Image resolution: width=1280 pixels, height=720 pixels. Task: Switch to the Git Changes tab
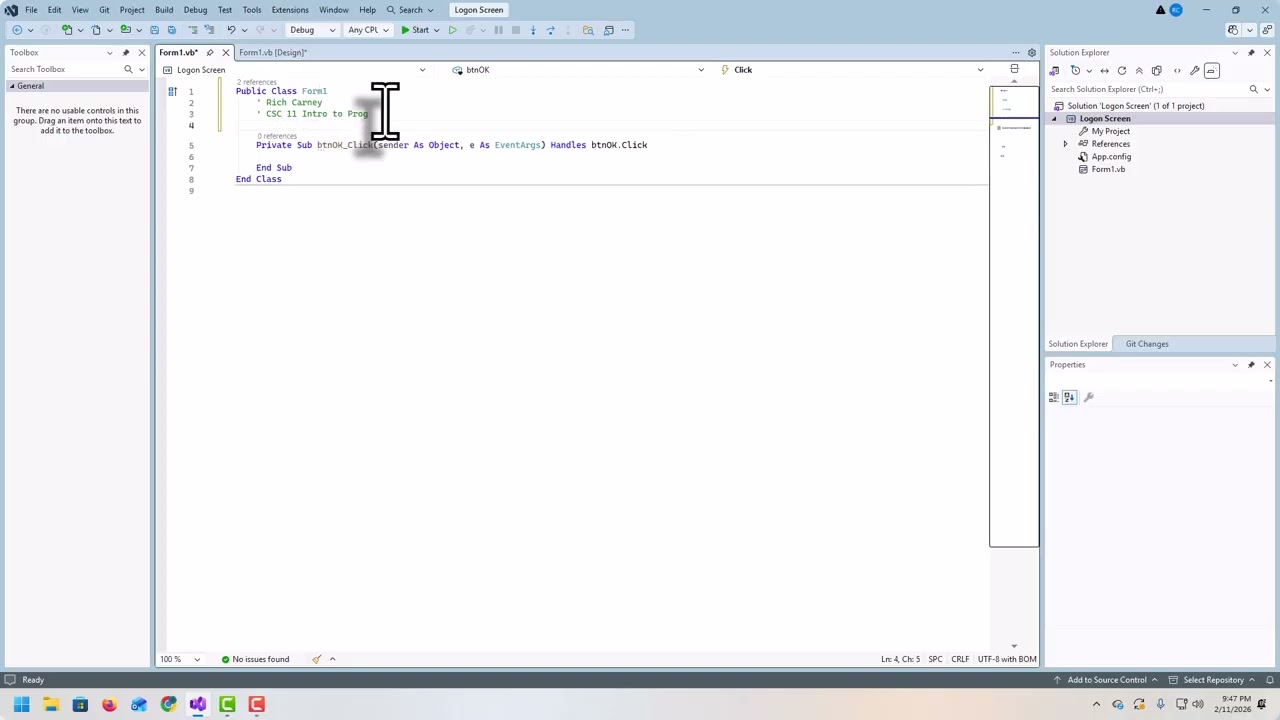(x=1147, y=344)
